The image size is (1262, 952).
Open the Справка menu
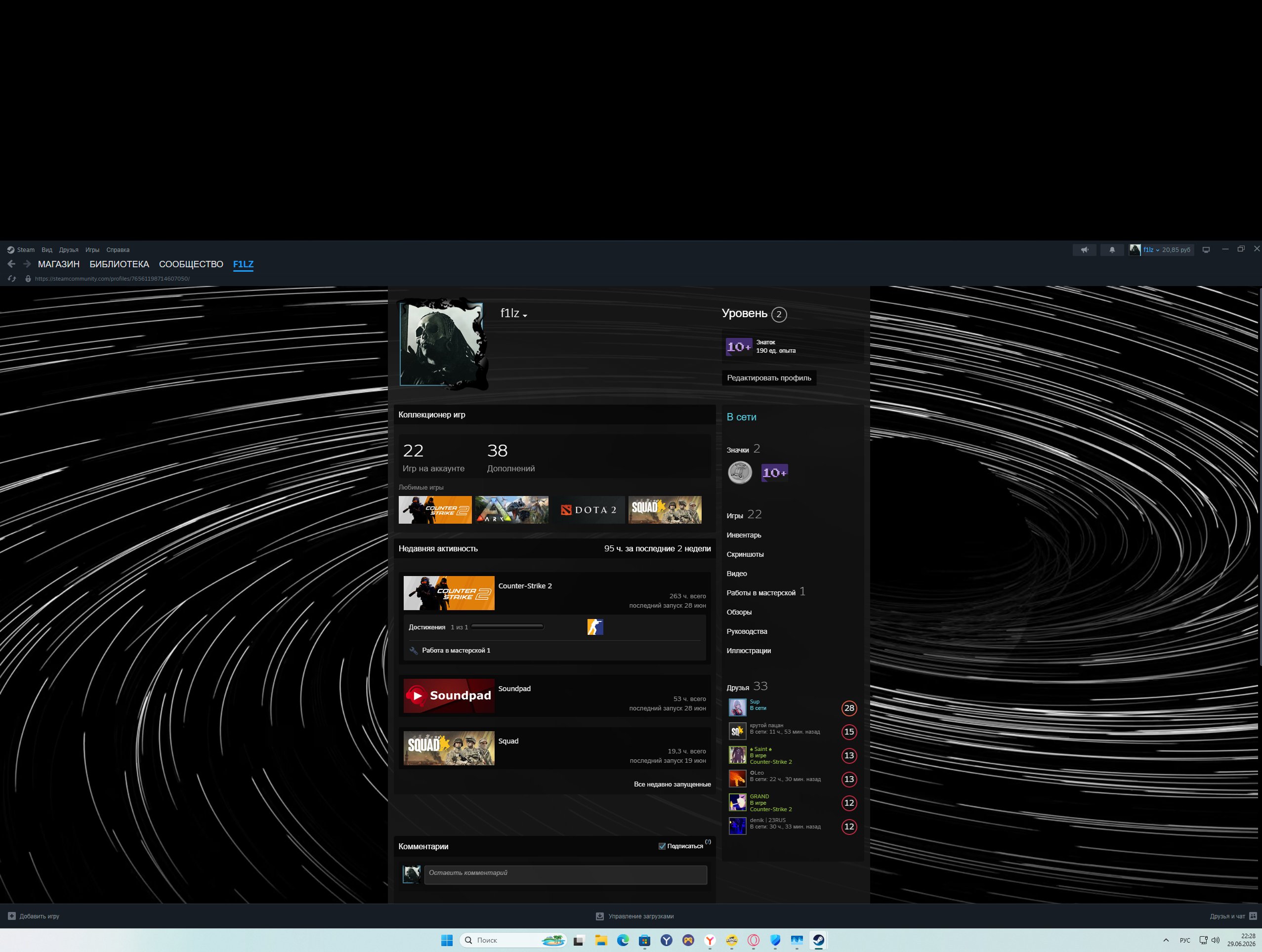coord(118,250)
